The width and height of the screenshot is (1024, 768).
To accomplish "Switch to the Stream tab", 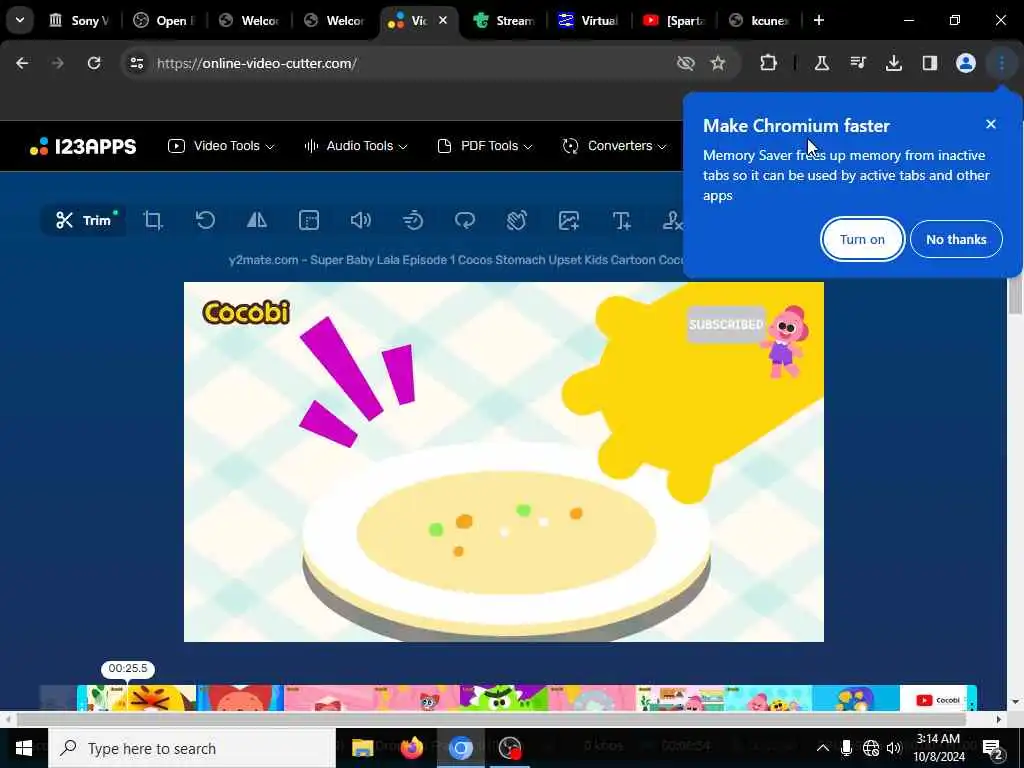I will coord(504,21).
